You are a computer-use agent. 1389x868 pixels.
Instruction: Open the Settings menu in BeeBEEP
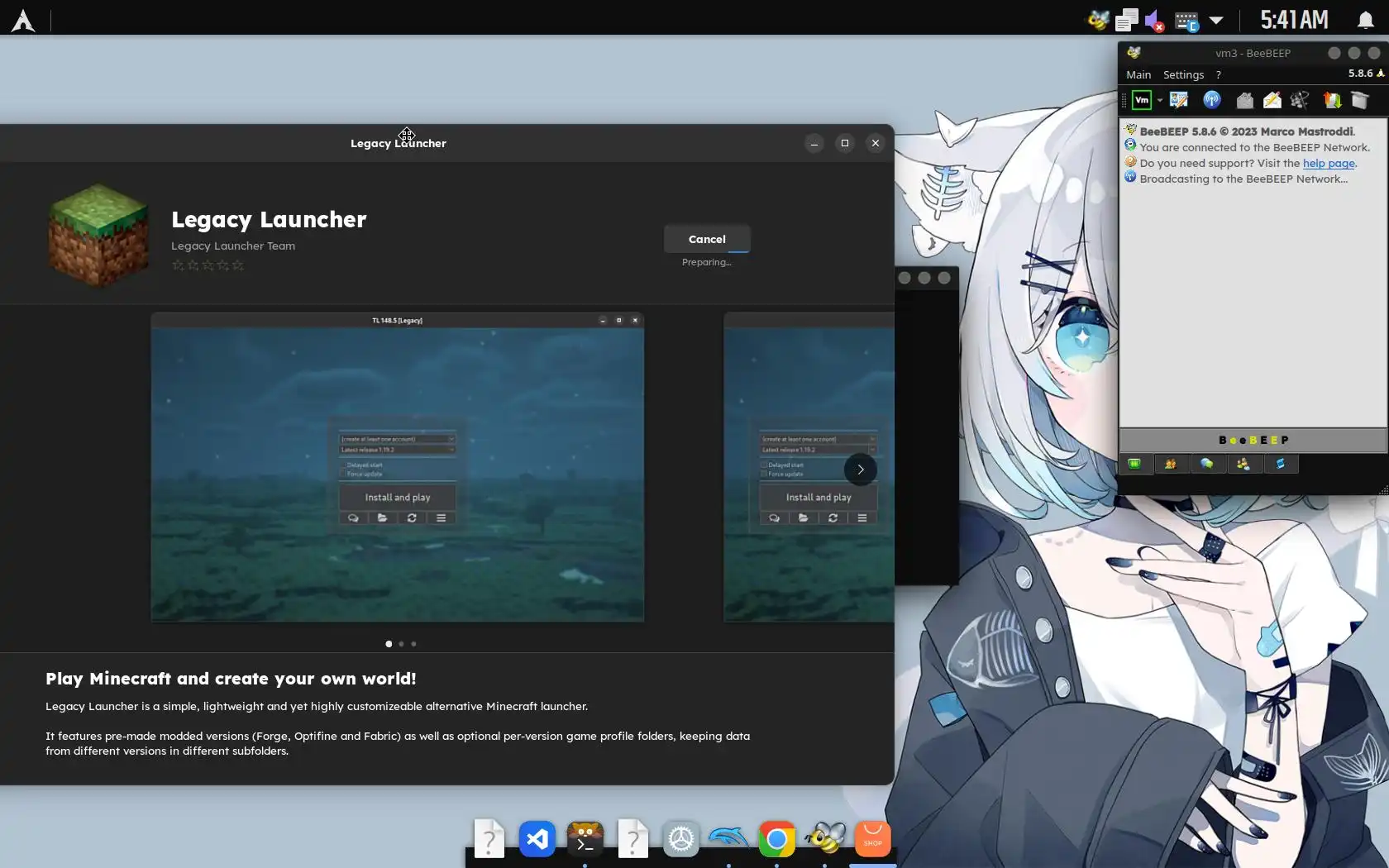1183,74
